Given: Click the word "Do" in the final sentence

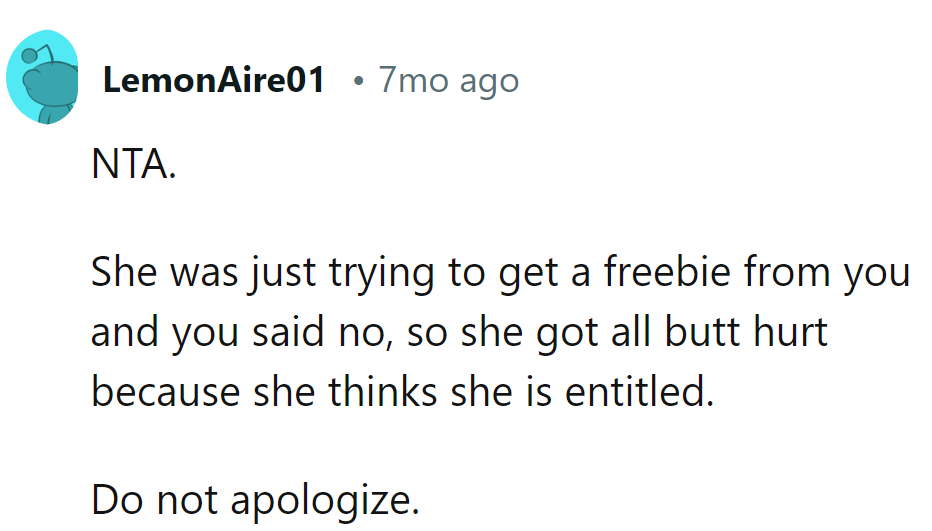Looking at the screenshot, I should pos(114,499).
